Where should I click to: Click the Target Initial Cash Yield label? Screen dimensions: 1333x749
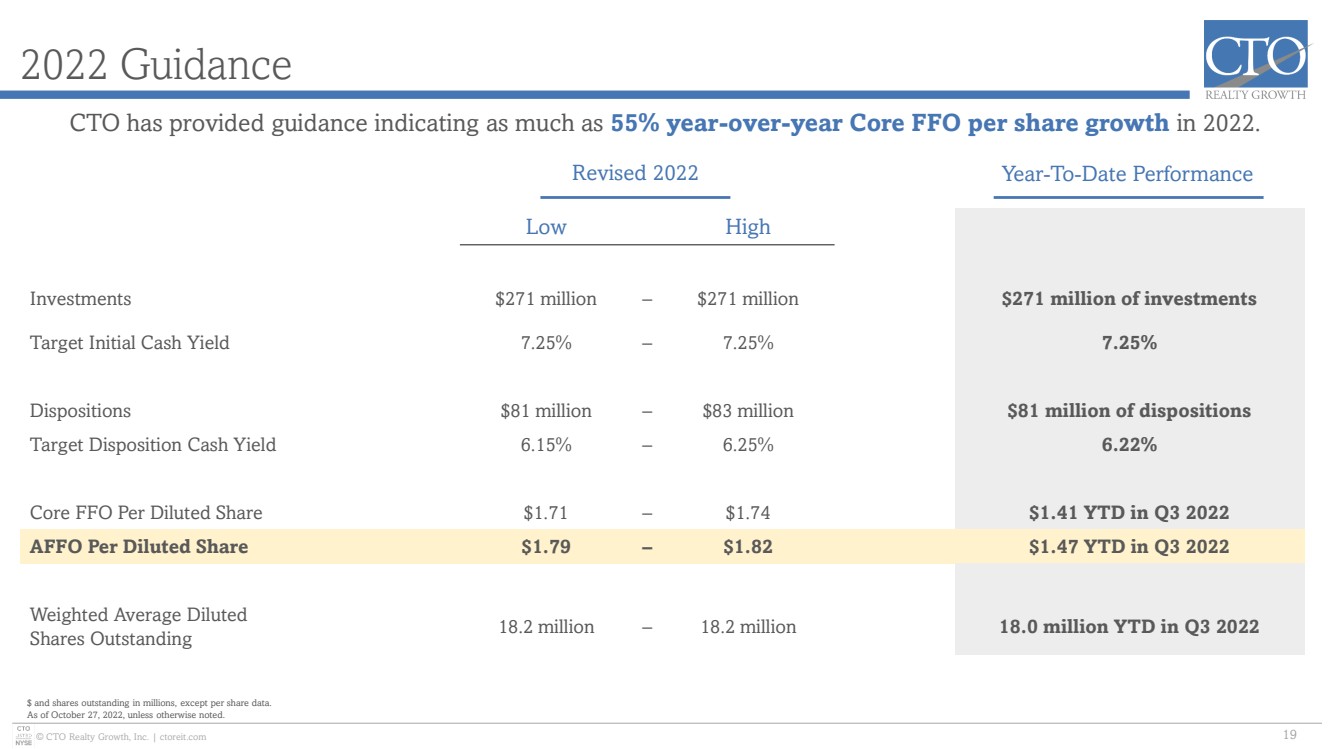(x=130, y=343)
